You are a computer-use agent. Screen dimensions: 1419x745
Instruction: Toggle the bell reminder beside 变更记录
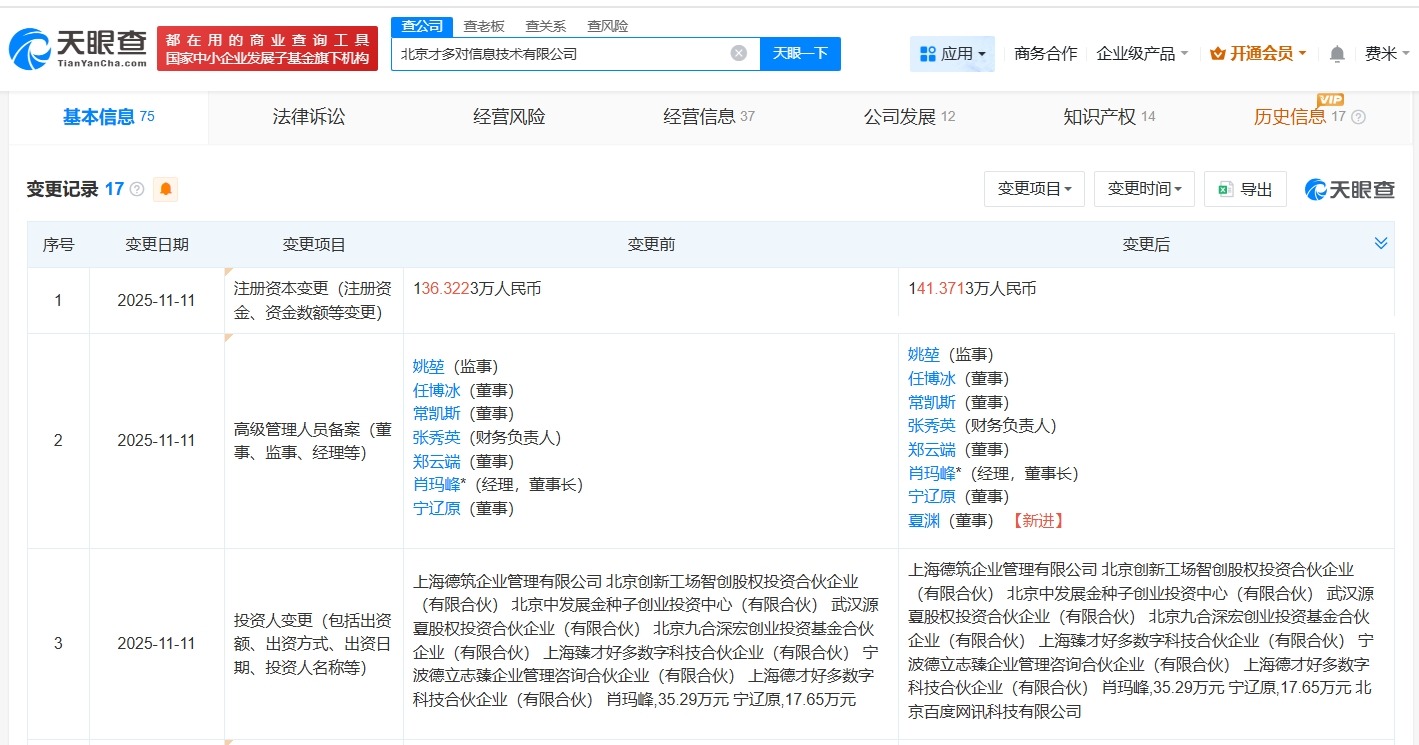(166, 188)
